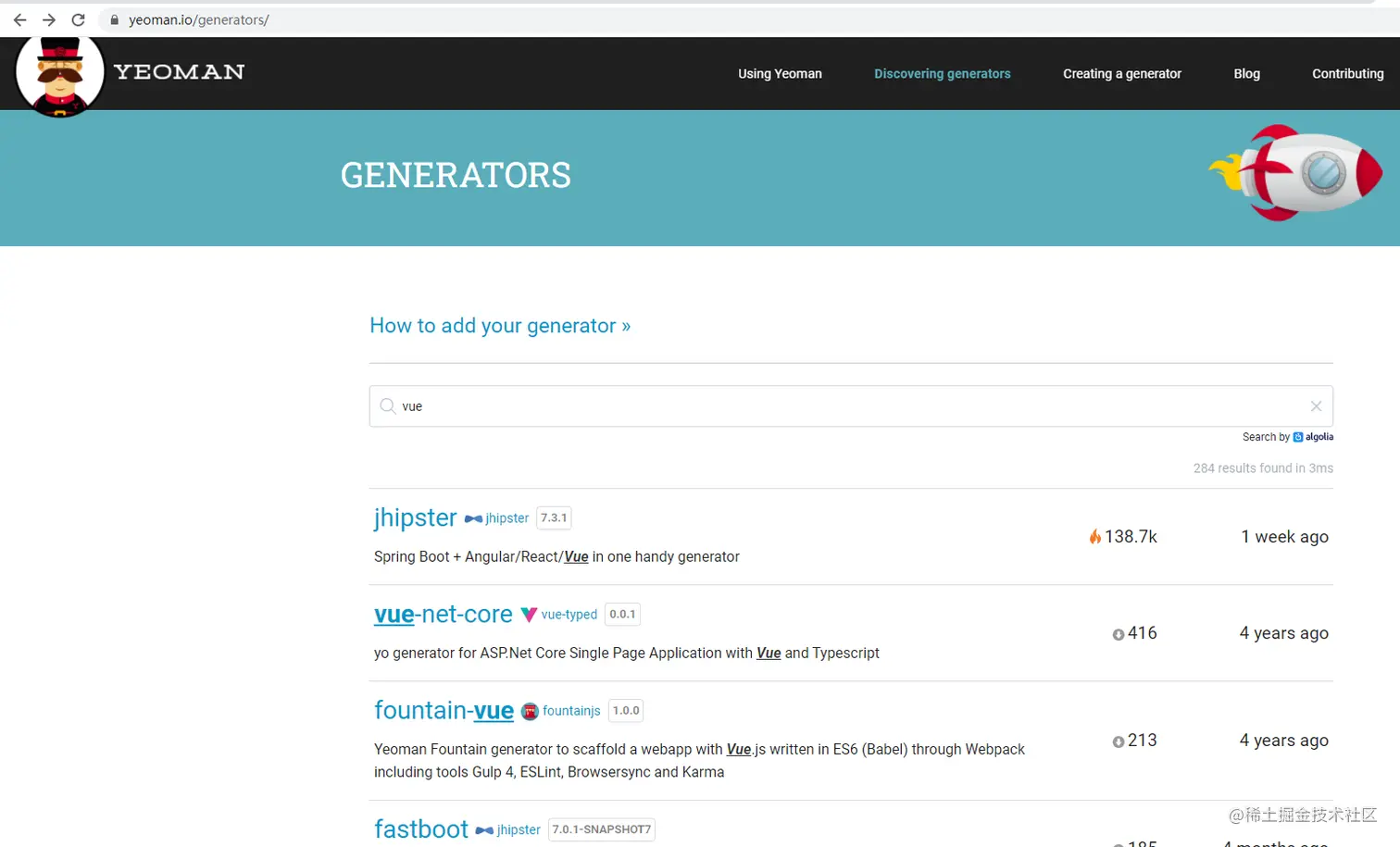
Task: Click the browser forward arrow
Action: pyautogui.click(x=49, y=19)
